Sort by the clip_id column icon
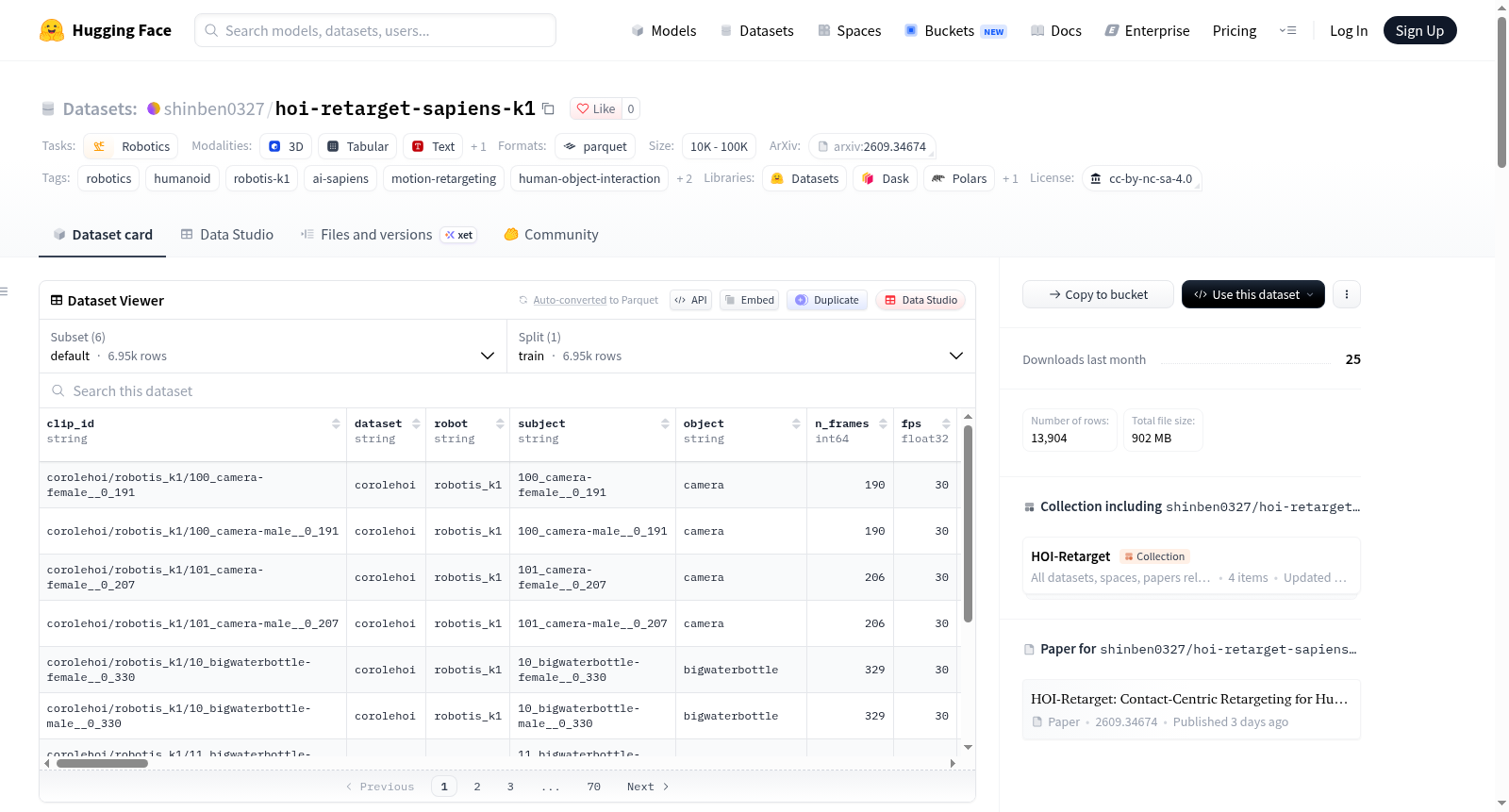The image size is (1509, 812). (x=336, y=423)
